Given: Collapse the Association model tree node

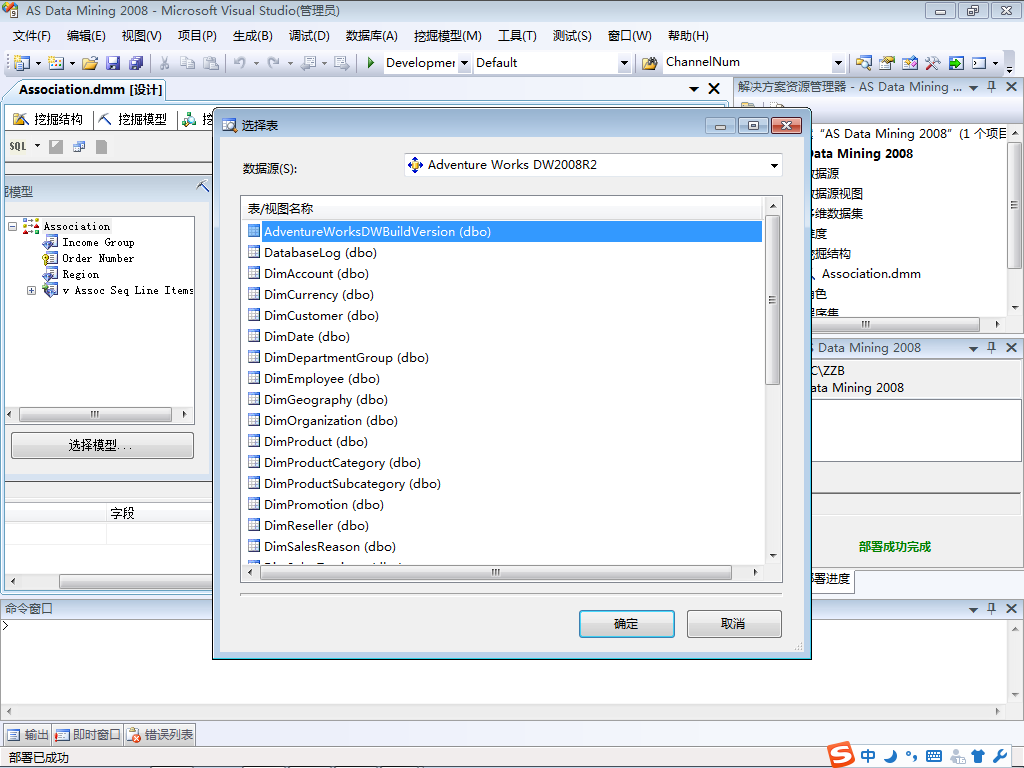Looking at the screenshot, I should pyautogui.click(x=12, y=226).
